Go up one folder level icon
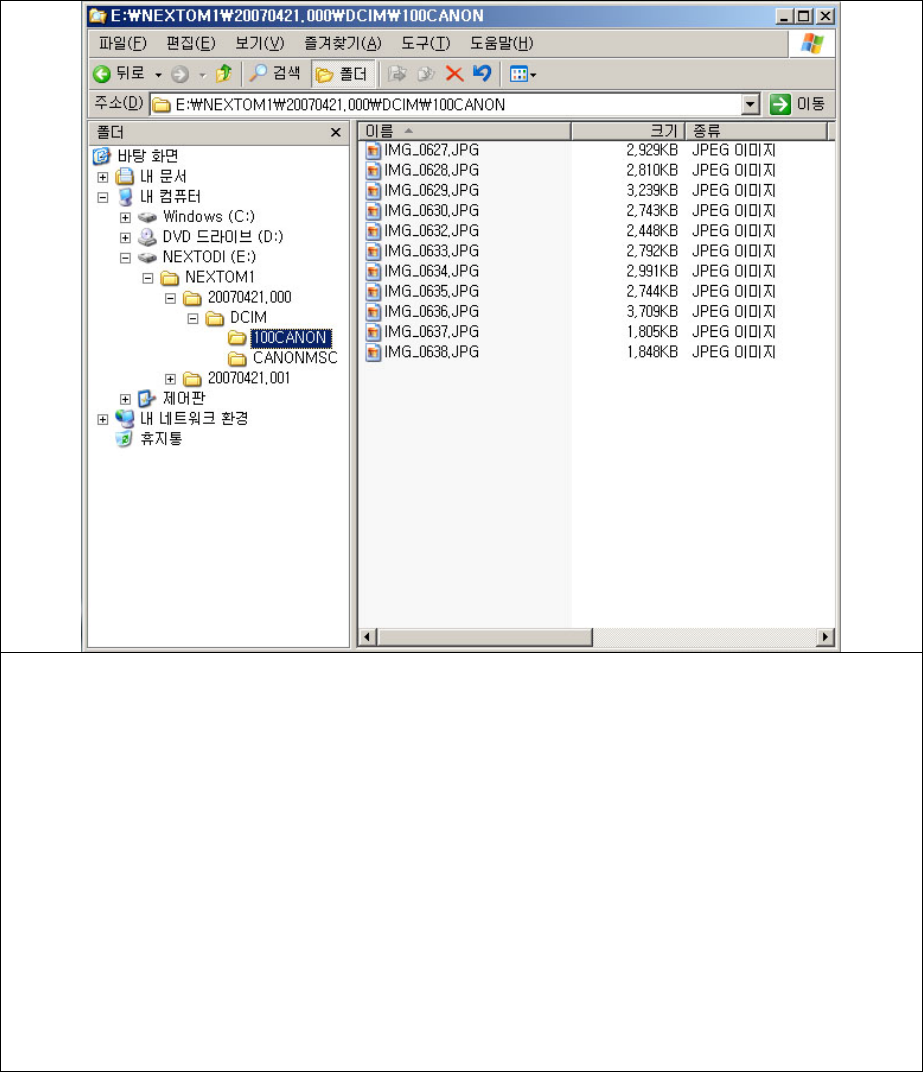 pos(224,73)
